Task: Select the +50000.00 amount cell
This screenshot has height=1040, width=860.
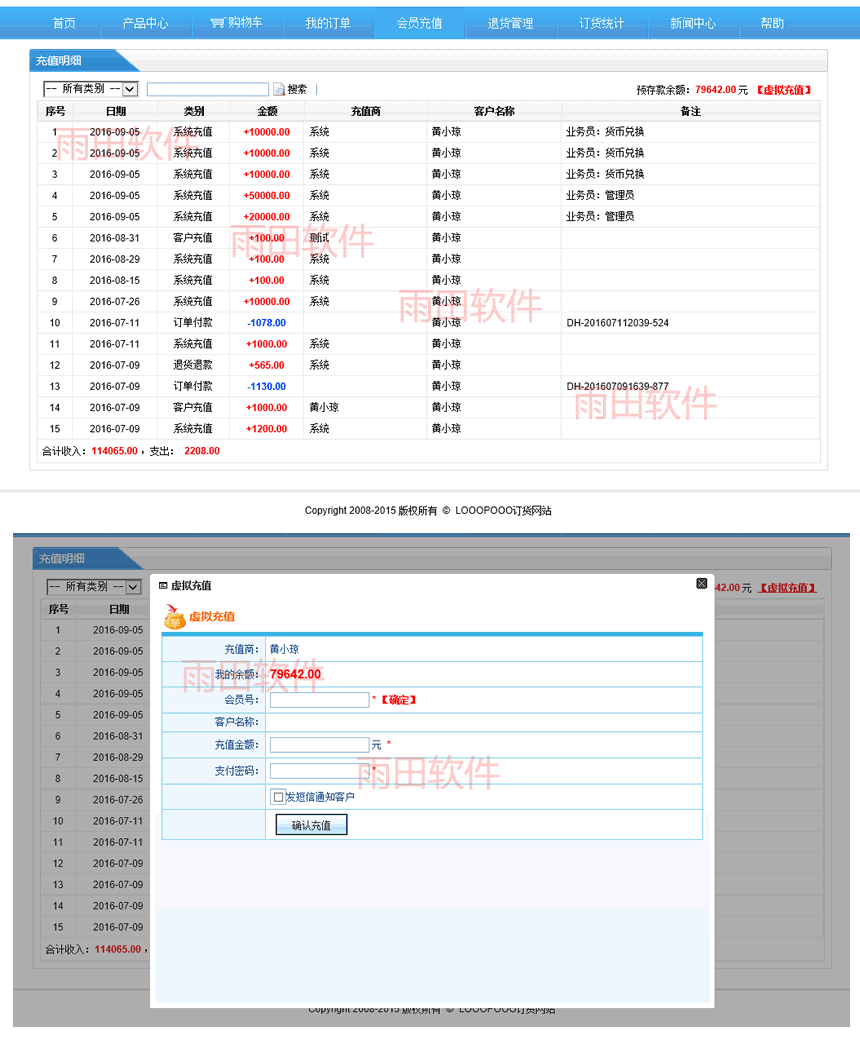Action: click(x=267, y=196)
